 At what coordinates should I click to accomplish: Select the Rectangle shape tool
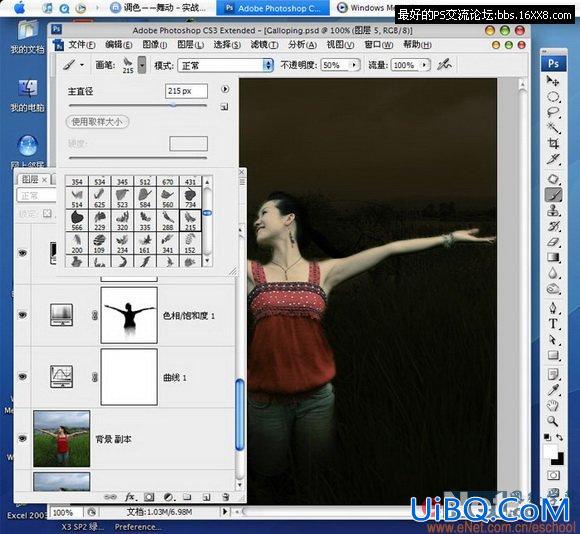coord(553,355)
